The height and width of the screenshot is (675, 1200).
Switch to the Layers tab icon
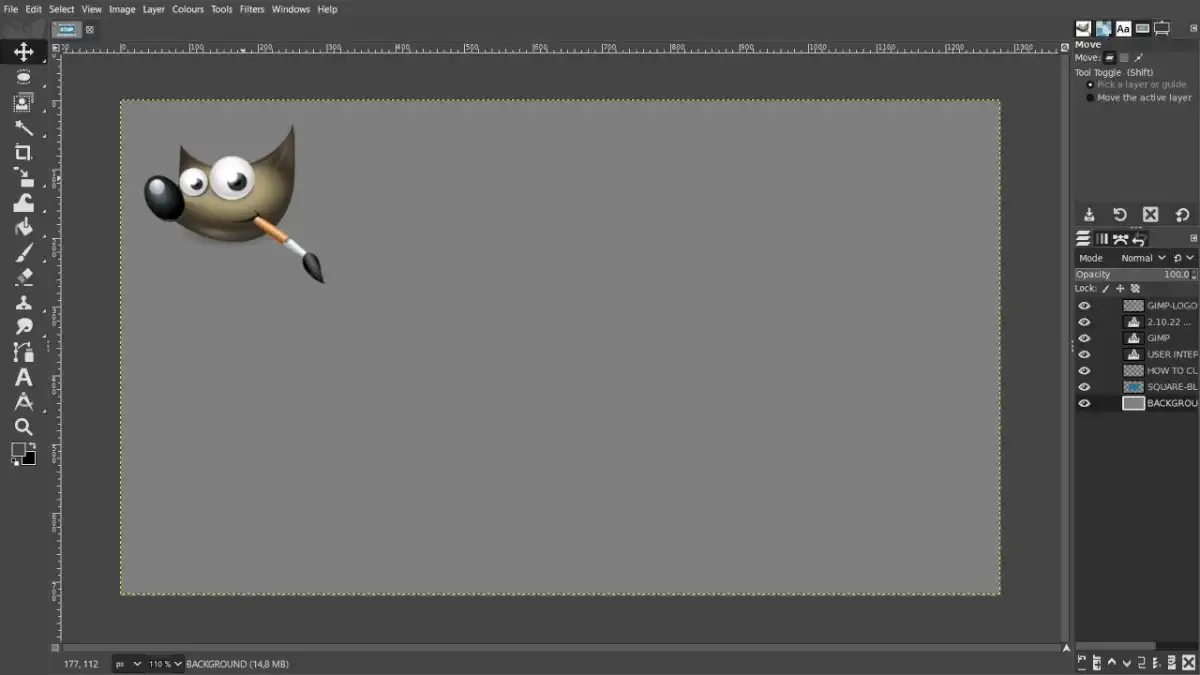pyautogui.click(x=1083, y=239)
